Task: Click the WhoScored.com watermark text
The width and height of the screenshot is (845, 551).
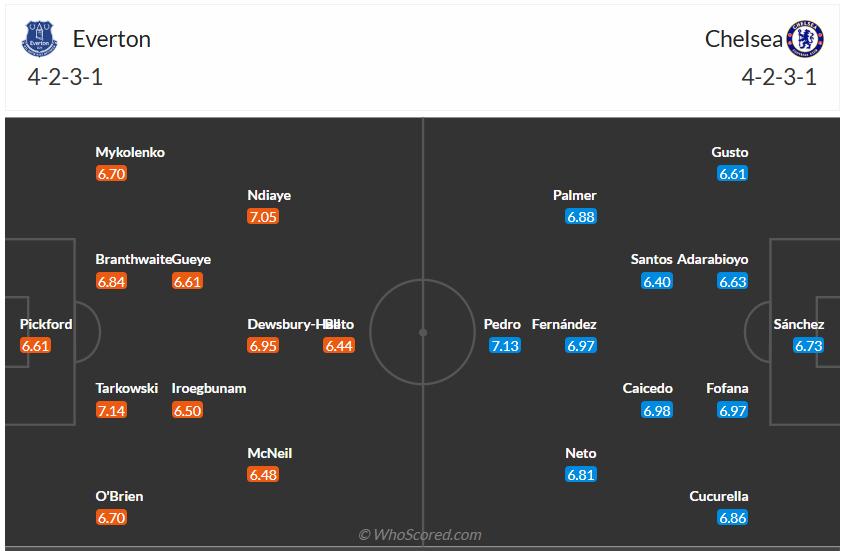Action: point(420,535)
